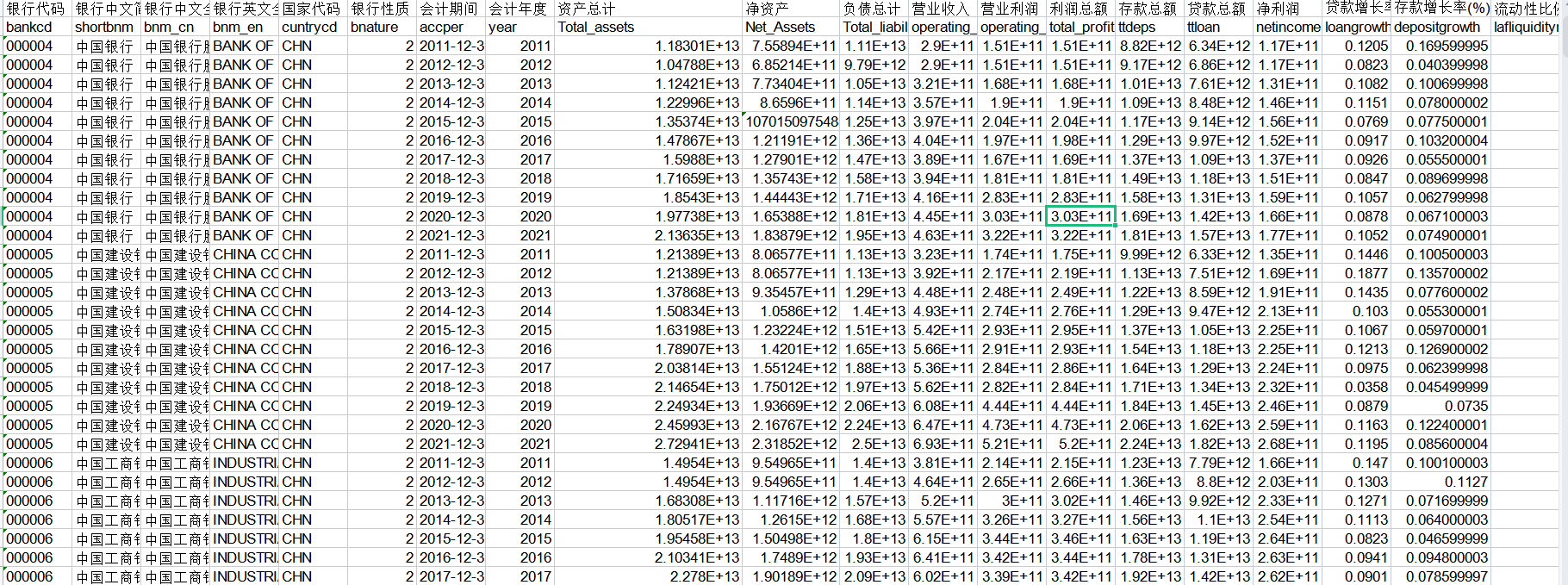Screen dimensions: 1568x585
Task: Select total loans value 8.8E+12
Action: coord(1219,482)
